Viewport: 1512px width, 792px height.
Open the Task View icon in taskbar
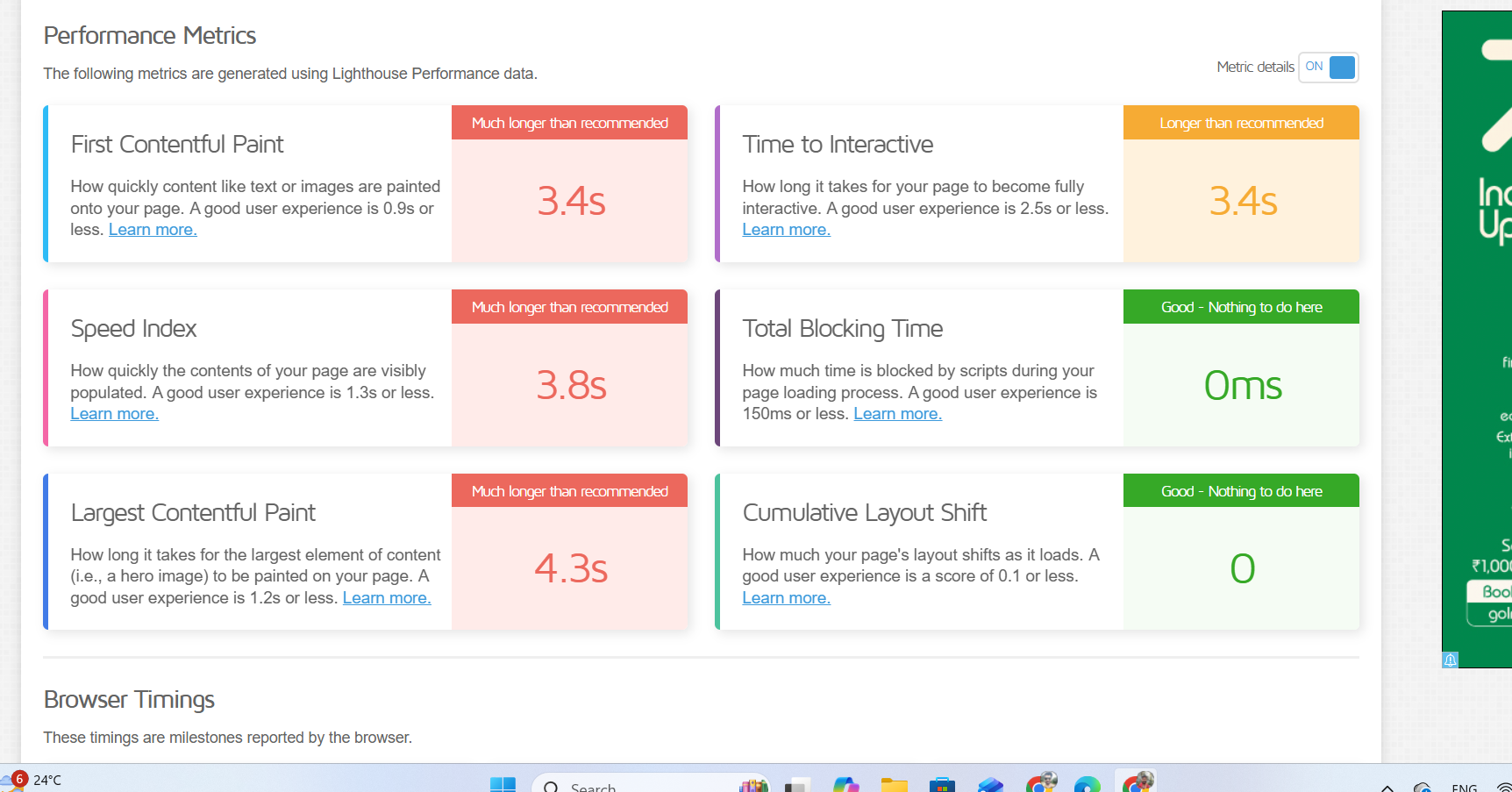click(797, 785)
